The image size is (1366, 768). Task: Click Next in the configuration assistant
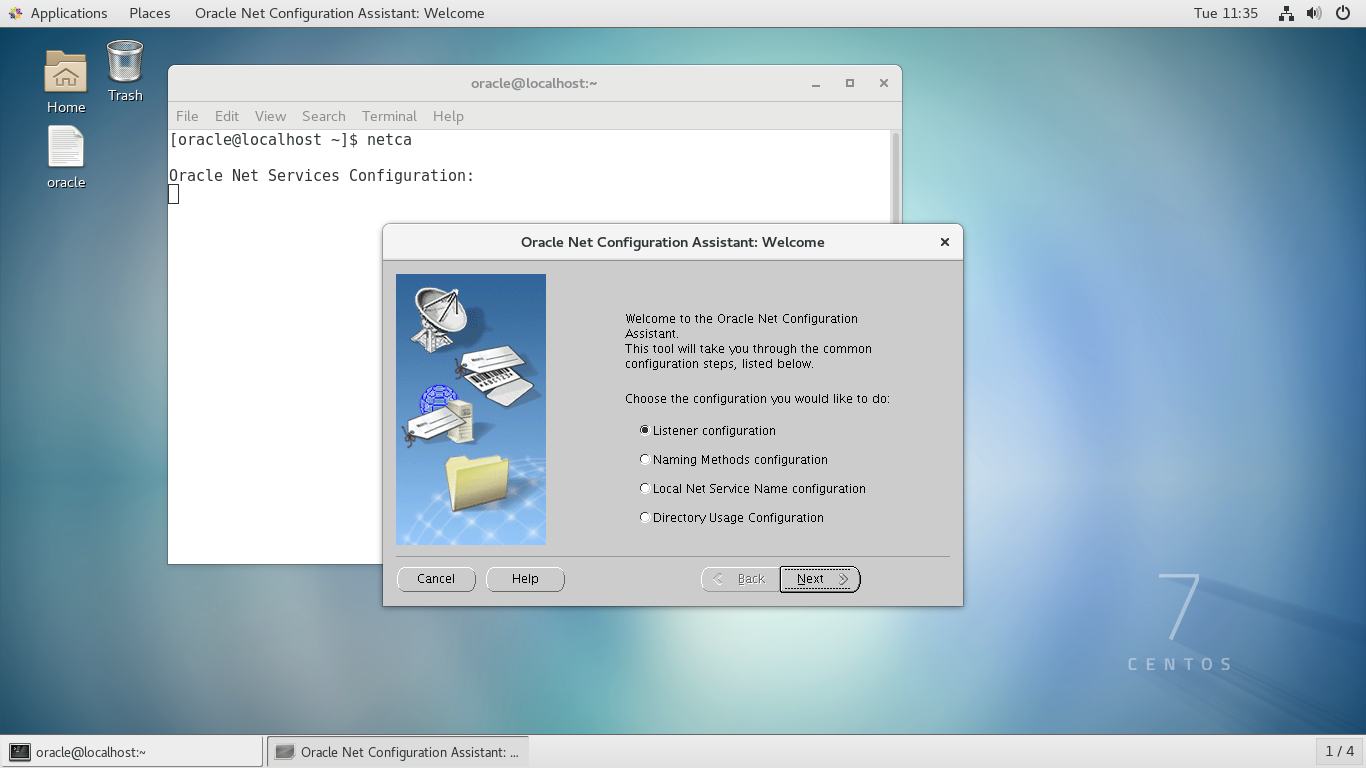[x=818, y=579]
